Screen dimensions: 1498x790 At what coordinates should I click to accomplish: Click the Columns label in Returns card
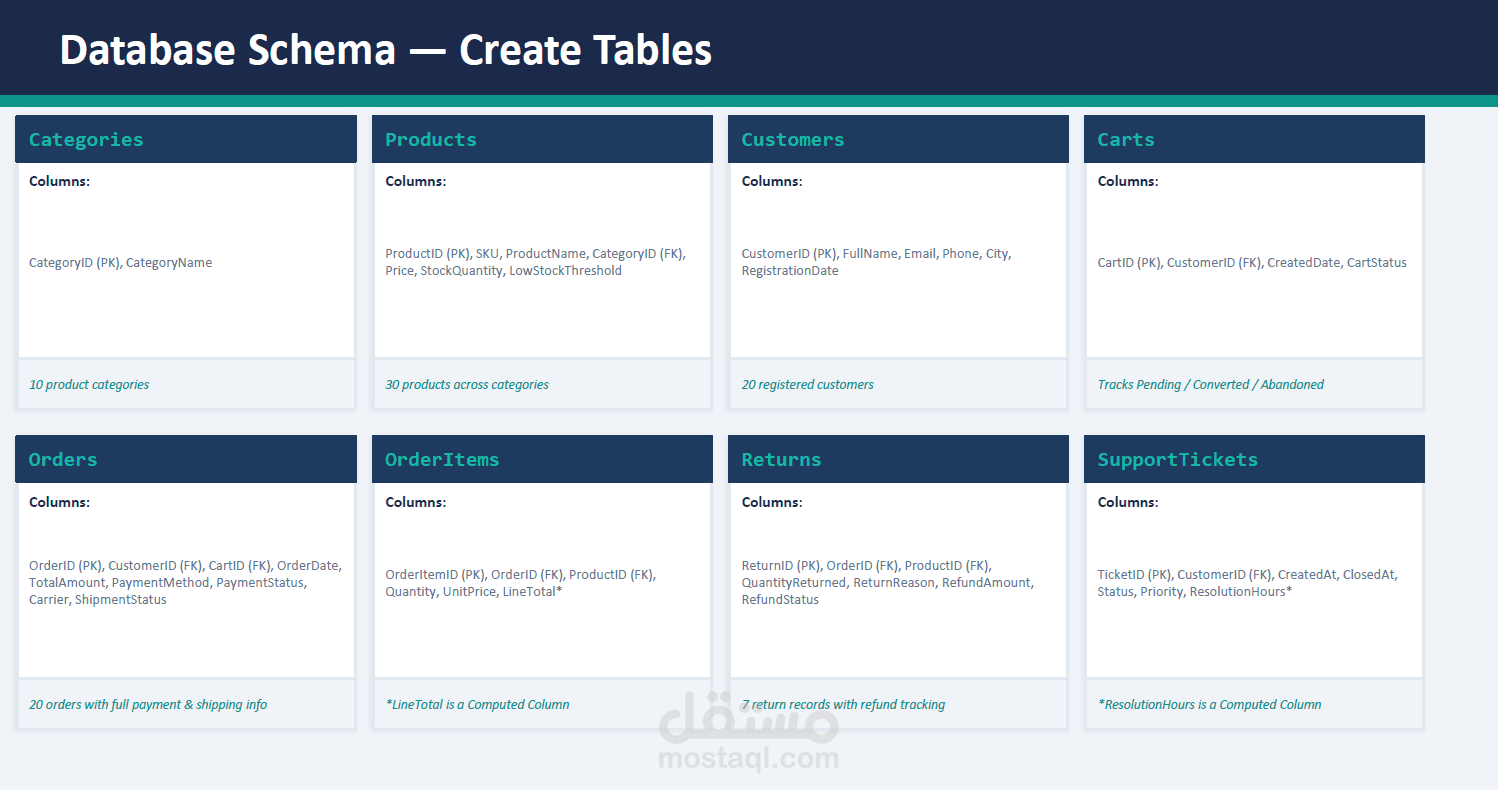[x=771, y=502]
